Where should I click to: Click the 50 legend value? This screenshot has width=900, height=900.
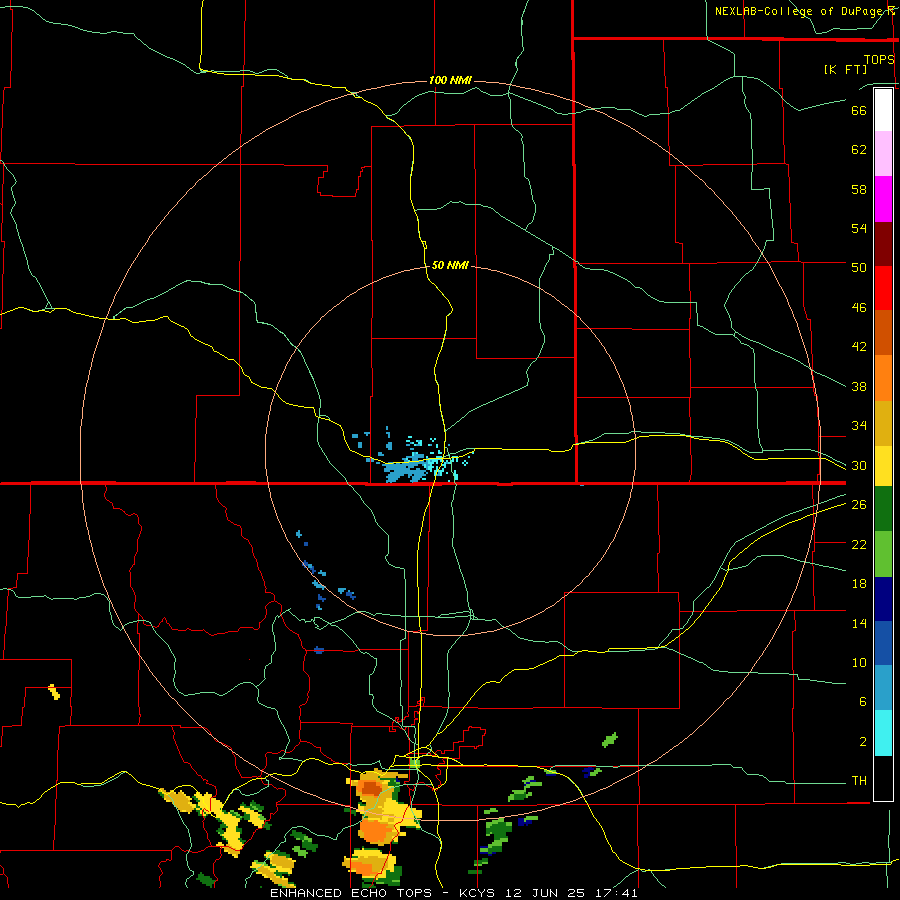(859, 267)
